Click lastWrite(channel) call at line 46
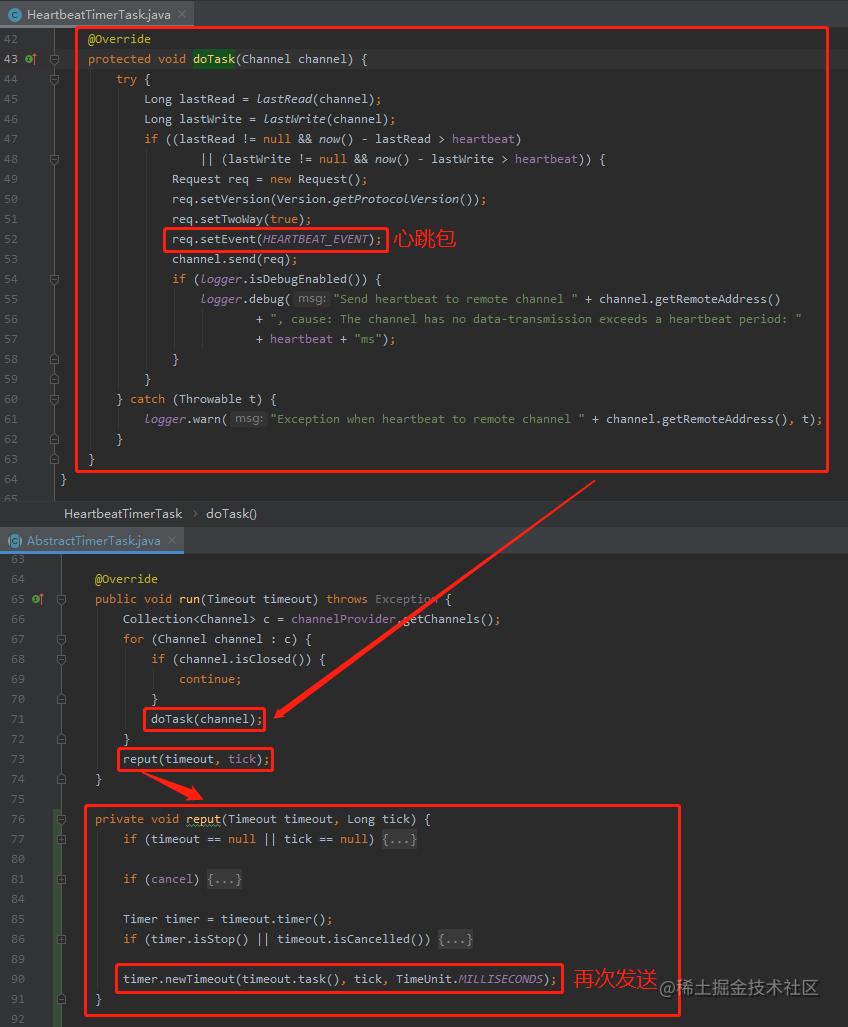Screen dimensions: 848x1027 pyautogui.click(x=326, y=119)
